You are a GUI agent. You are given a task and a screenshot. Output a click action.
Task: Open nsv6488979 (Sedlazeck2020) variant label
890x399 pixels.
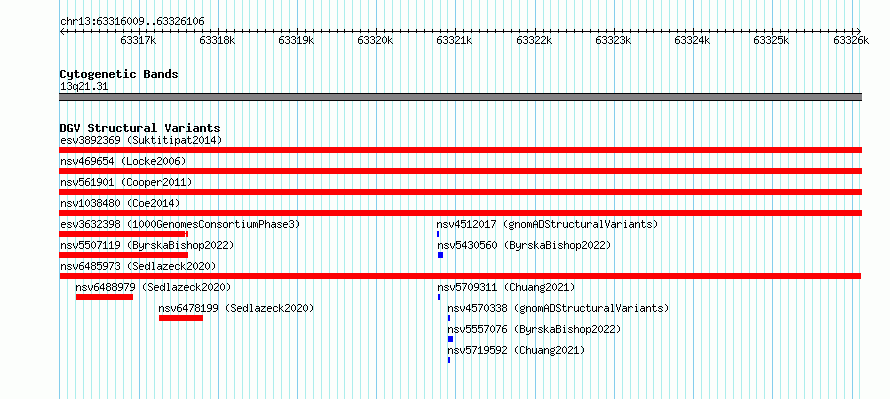(x=153, y=287)
